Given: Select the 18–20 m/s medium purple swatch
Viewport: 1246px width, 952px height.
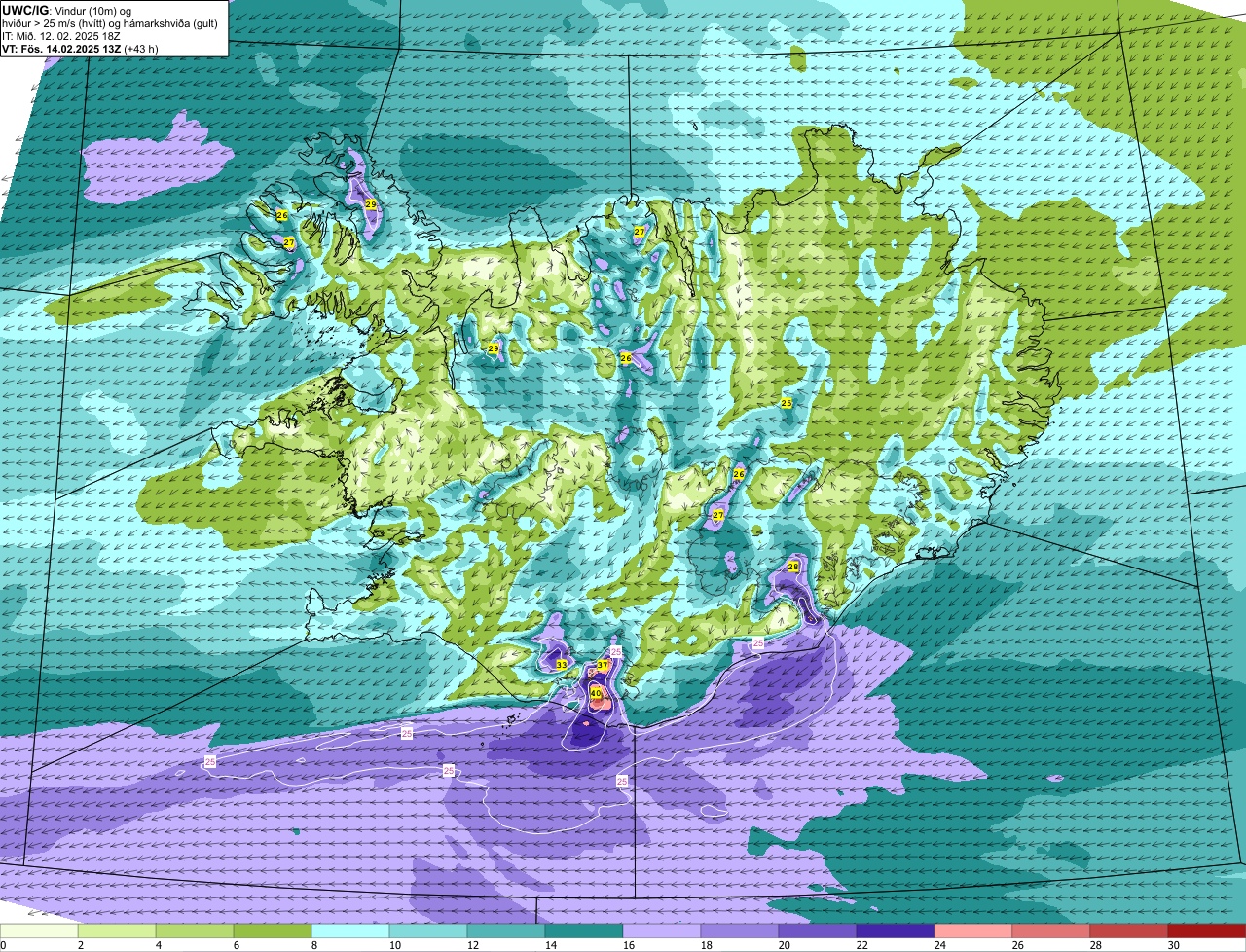Looking at the screenshot, I should pyautogui.click(x=740, y=932).
